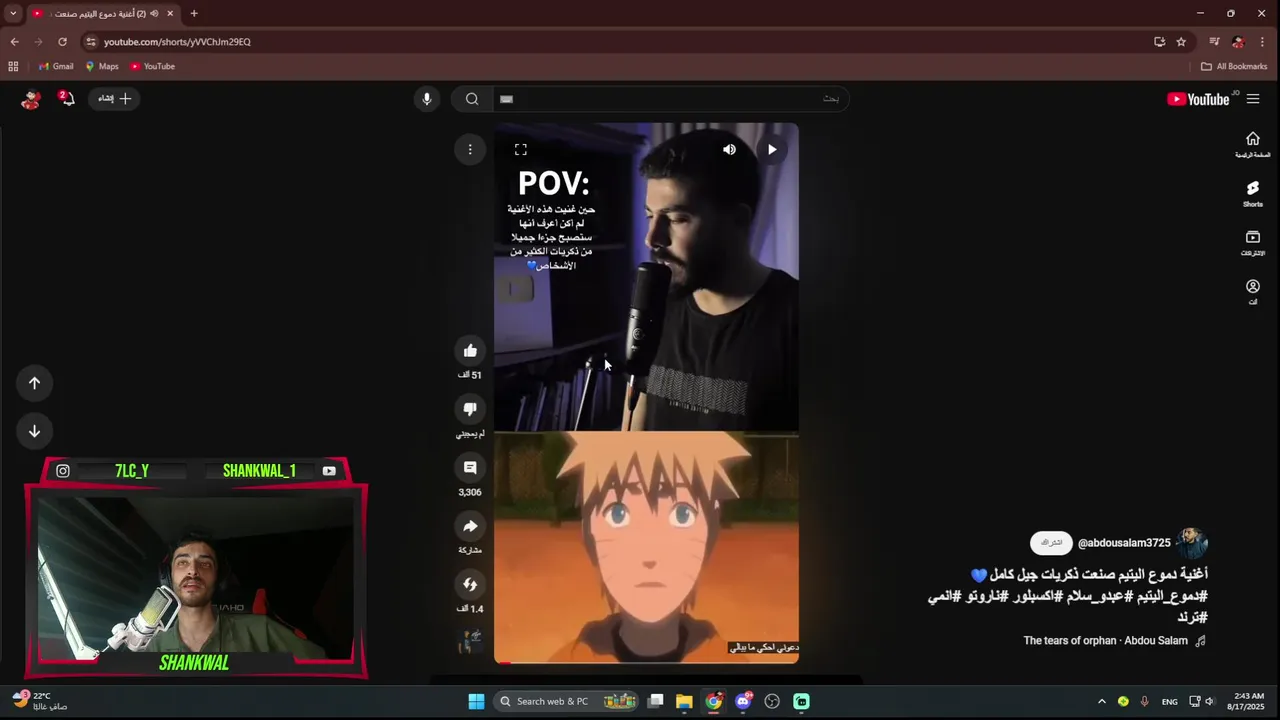Switch the ENG input language
The height and width of the screenshot is (720, 1280).
point(1169,701)
